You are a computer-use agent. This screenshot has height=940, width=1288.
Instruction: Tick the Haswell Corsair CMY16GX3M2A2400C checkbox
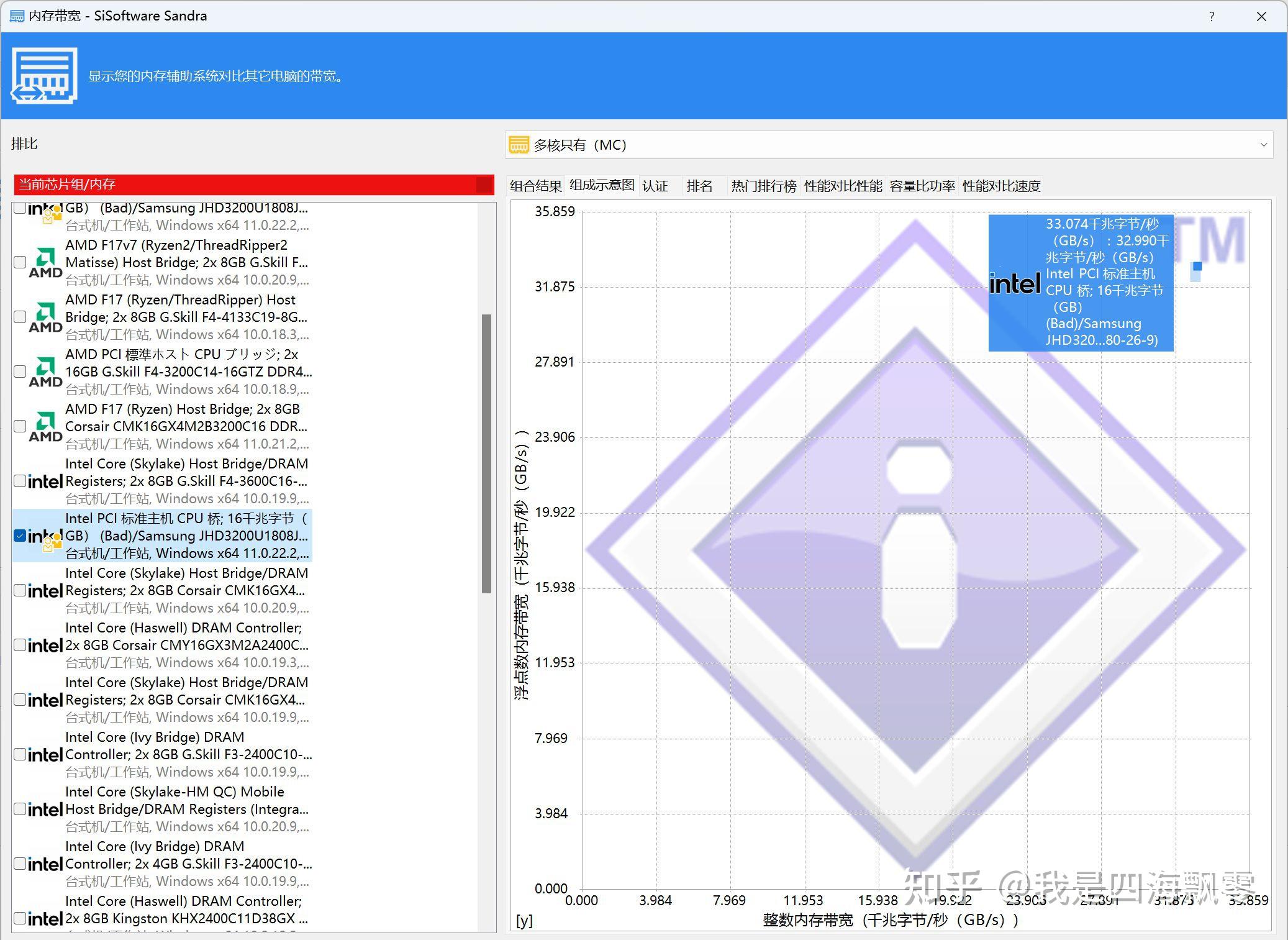(x=20, y=645)
